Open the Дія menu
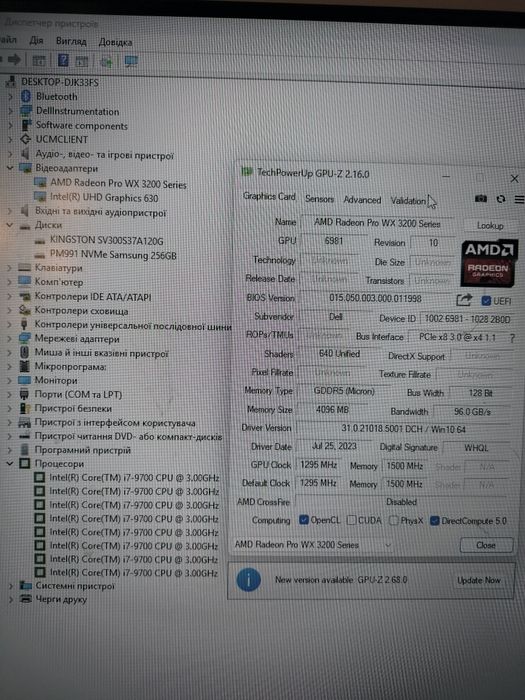 pyautogui.click(x=36, y=41)
